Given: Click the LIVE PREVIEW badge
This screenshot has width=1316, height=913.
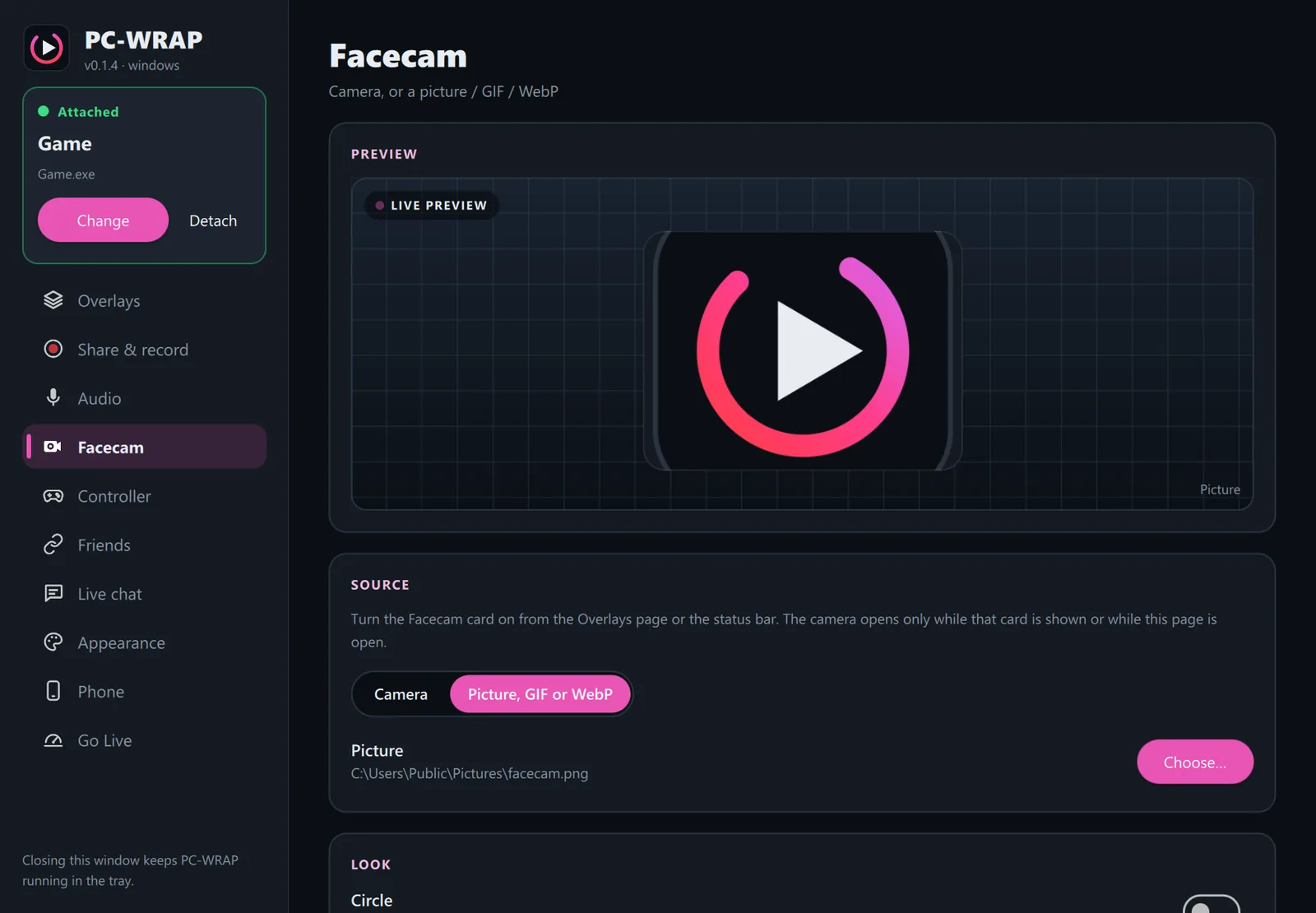Looking at the screenshot, I should coord(432,205).
